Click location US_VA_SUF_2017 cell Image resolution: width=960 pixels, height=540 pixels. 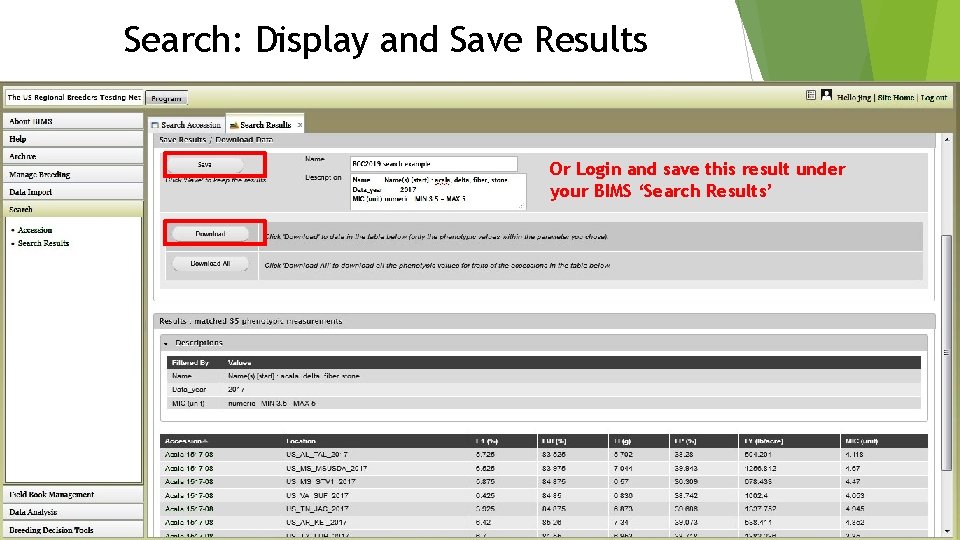coord(317,495)
